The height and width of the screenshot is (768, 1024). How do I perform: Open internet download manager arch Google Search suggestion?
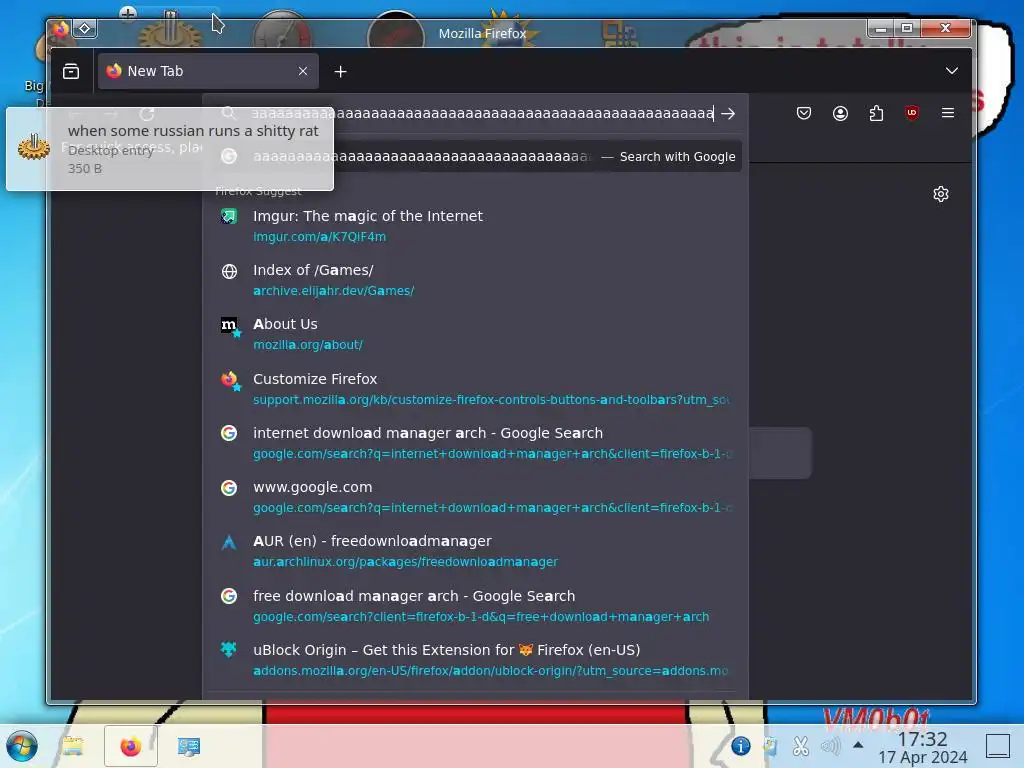[475, 443]
